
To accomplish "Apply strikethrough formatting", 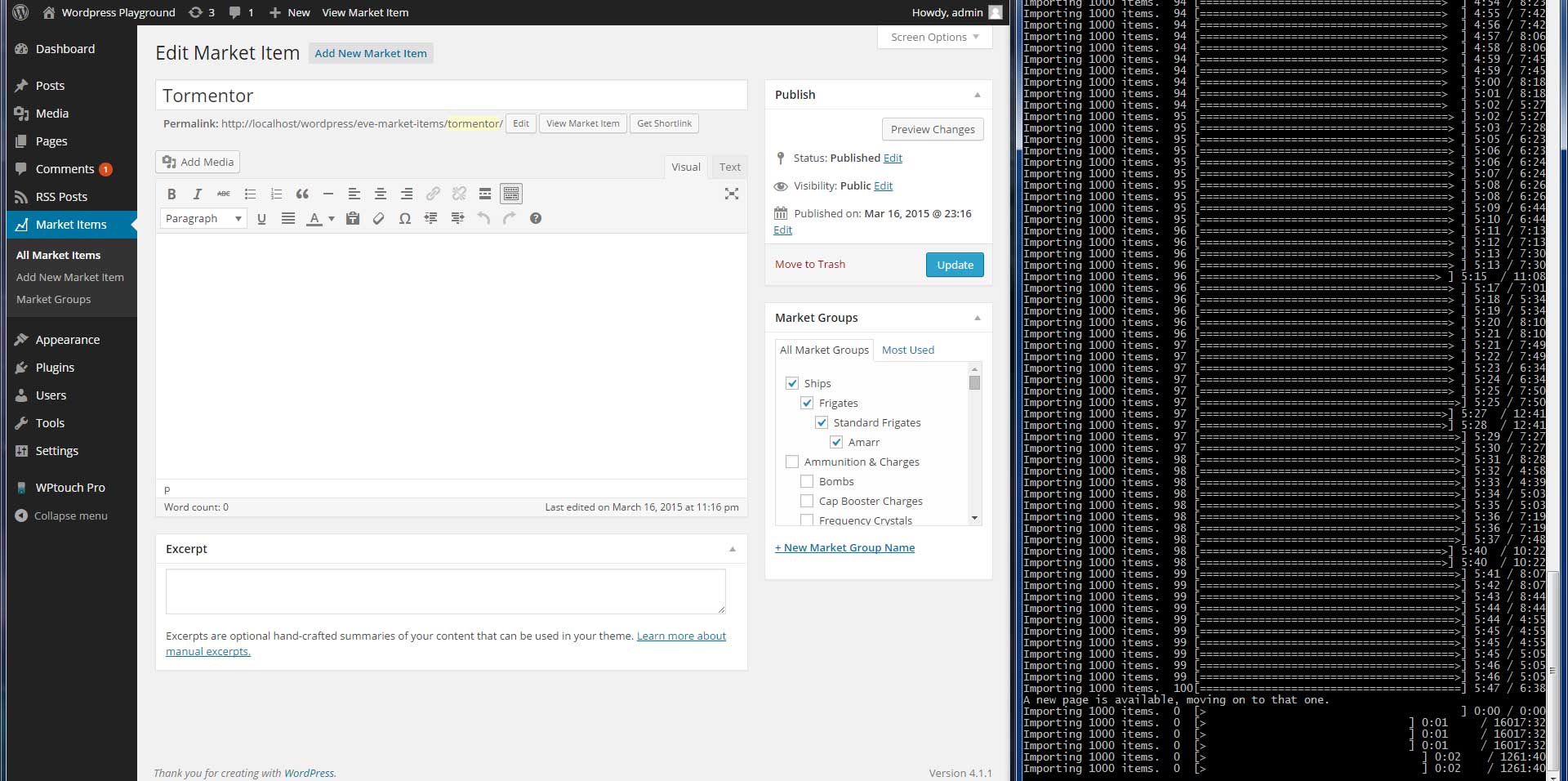I will [x=223, y=194].
